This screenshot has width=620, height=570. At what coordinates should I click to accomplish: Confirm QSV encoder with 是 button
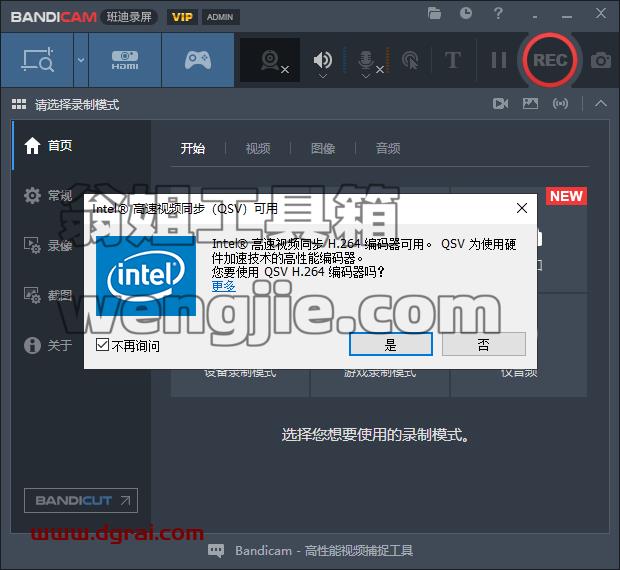pos(391,344)
